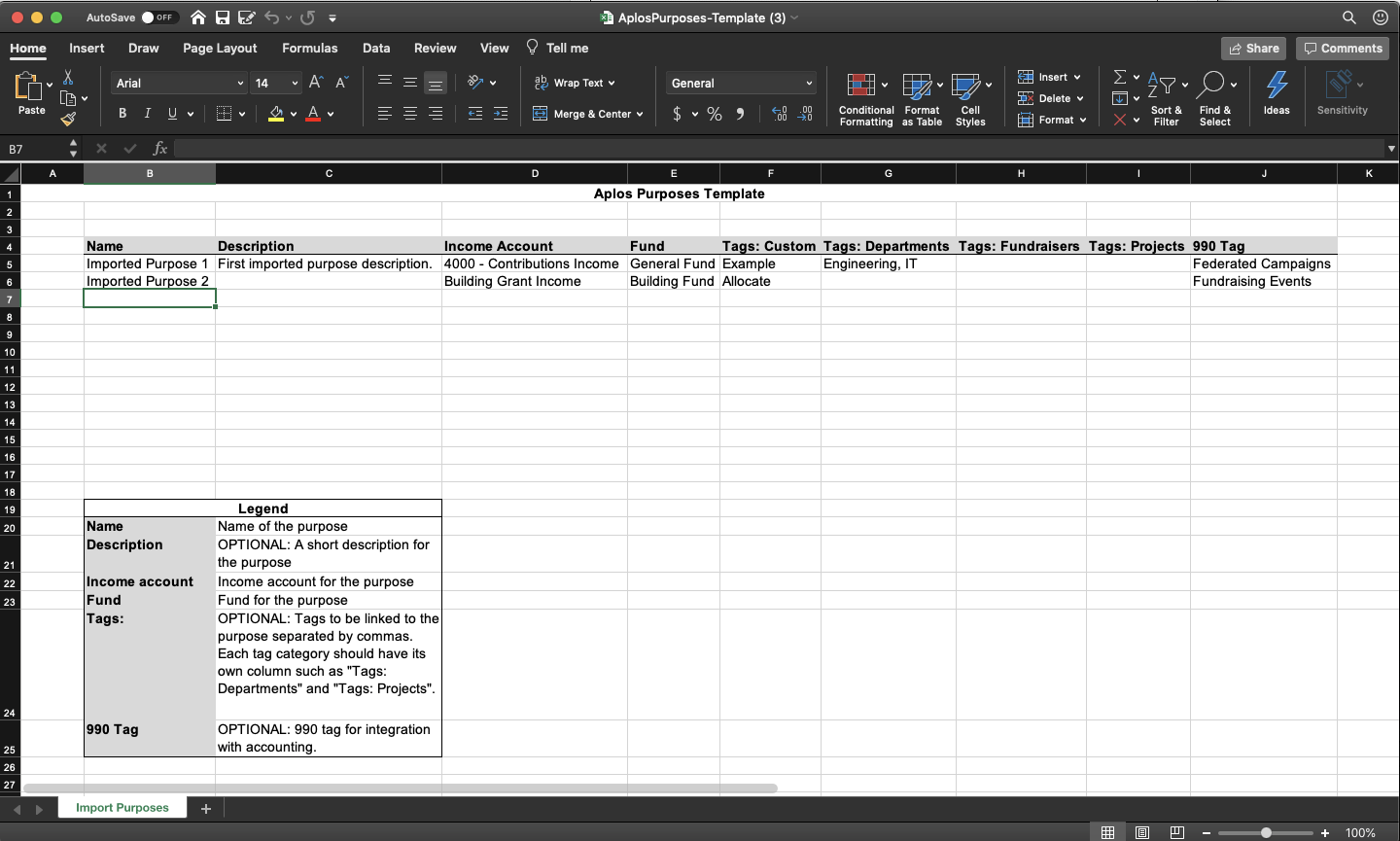
Task: Switch to Page Layout view in status bar
Action: [x=1142, y=832]
